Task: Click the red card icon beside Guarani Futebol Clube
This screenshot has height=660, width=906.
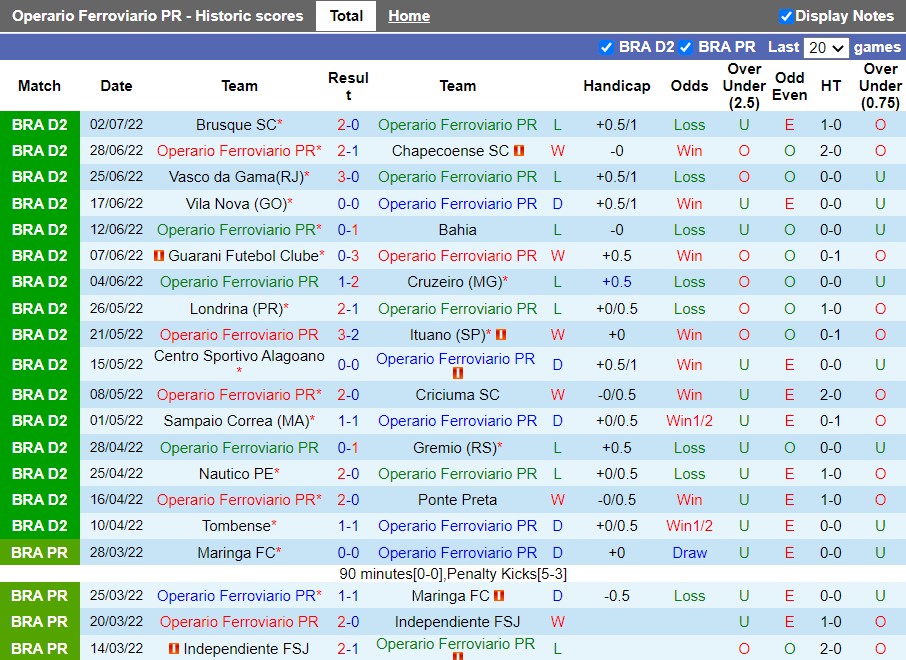Action: (159, 255)
